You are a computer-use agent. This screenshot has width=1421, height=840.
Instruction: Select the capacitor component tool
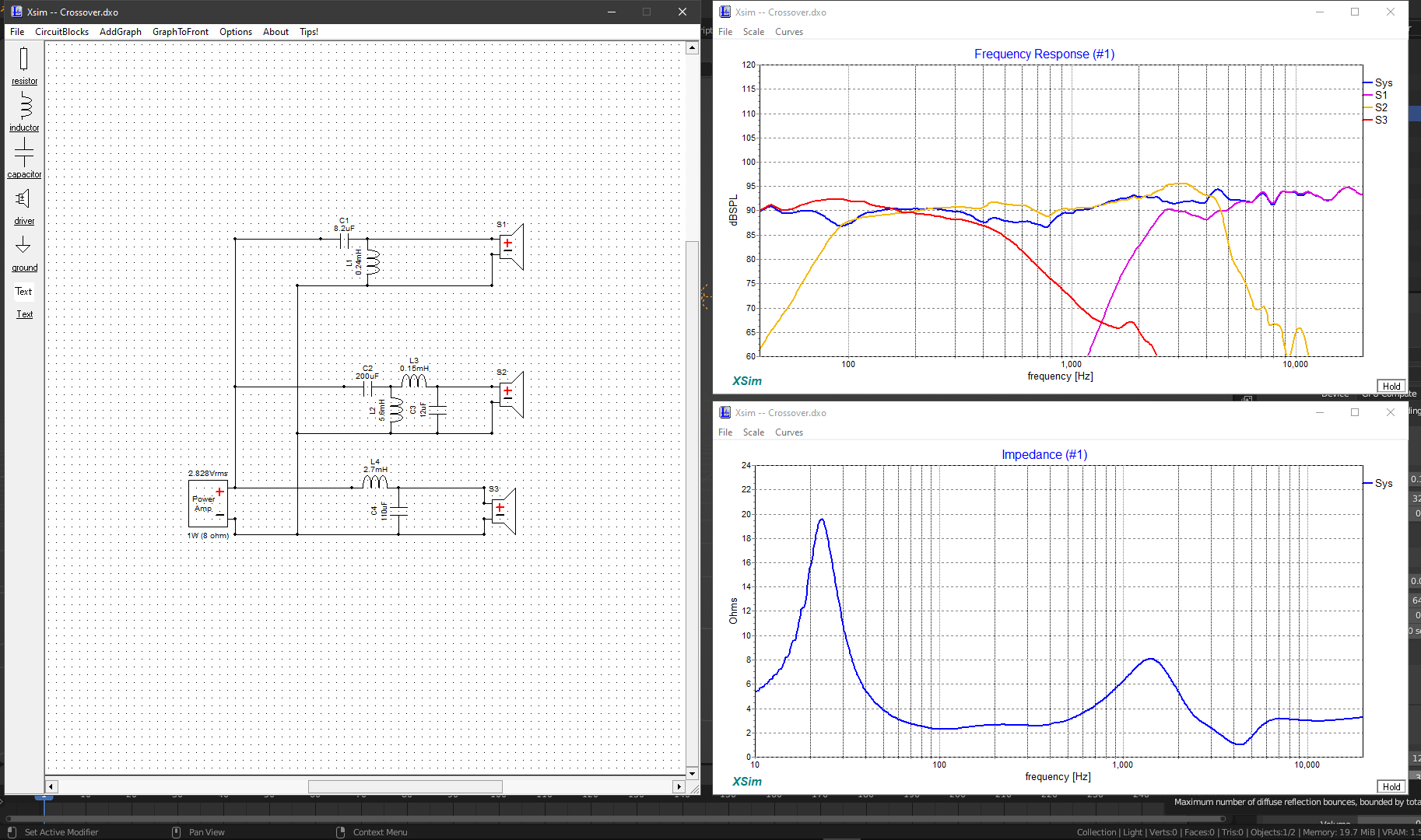coord(24,159)
